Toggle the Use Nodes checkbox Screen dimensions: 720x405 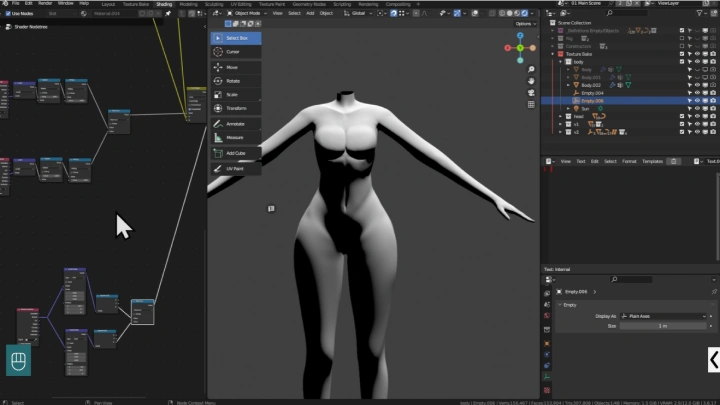pos(6,13)
